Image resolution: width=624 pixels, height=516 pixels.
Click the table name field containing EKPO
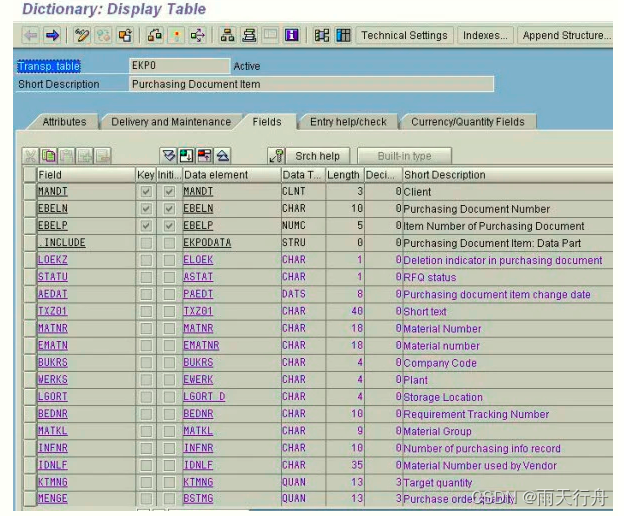click(x=179, y=66)
